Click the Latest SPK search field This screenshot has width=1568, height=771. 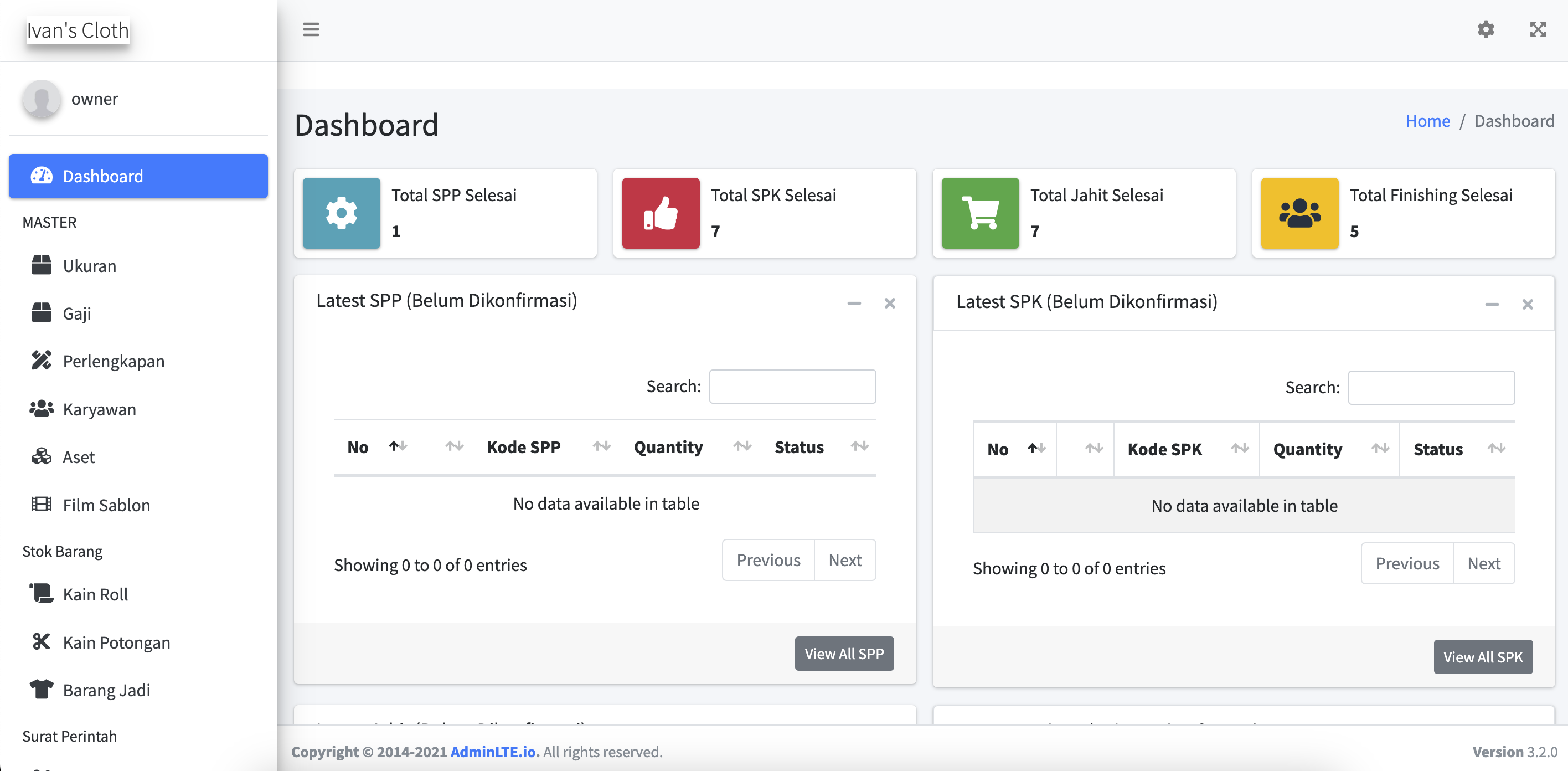pos(1431,387)
